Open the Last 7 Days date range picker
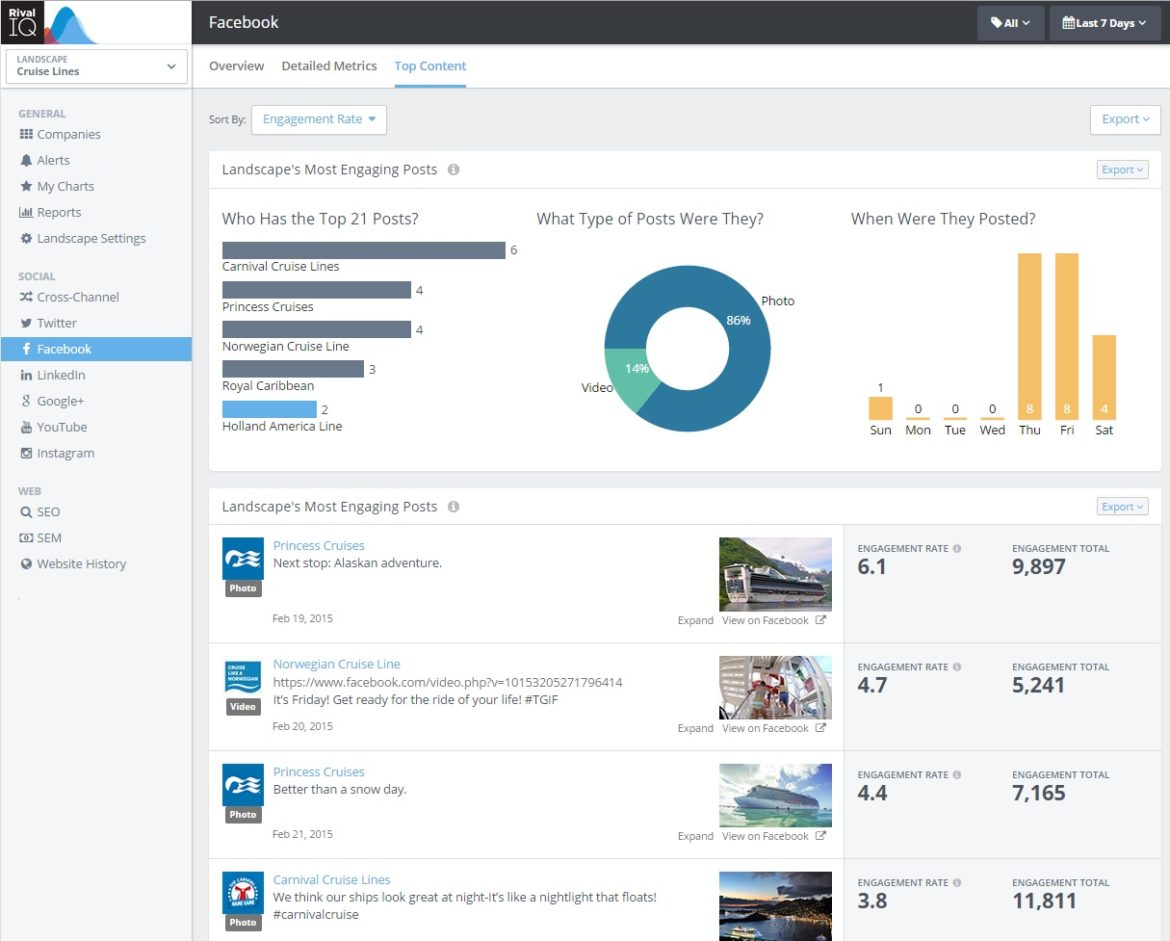The image size is (1170, 941). (1104, 22)
